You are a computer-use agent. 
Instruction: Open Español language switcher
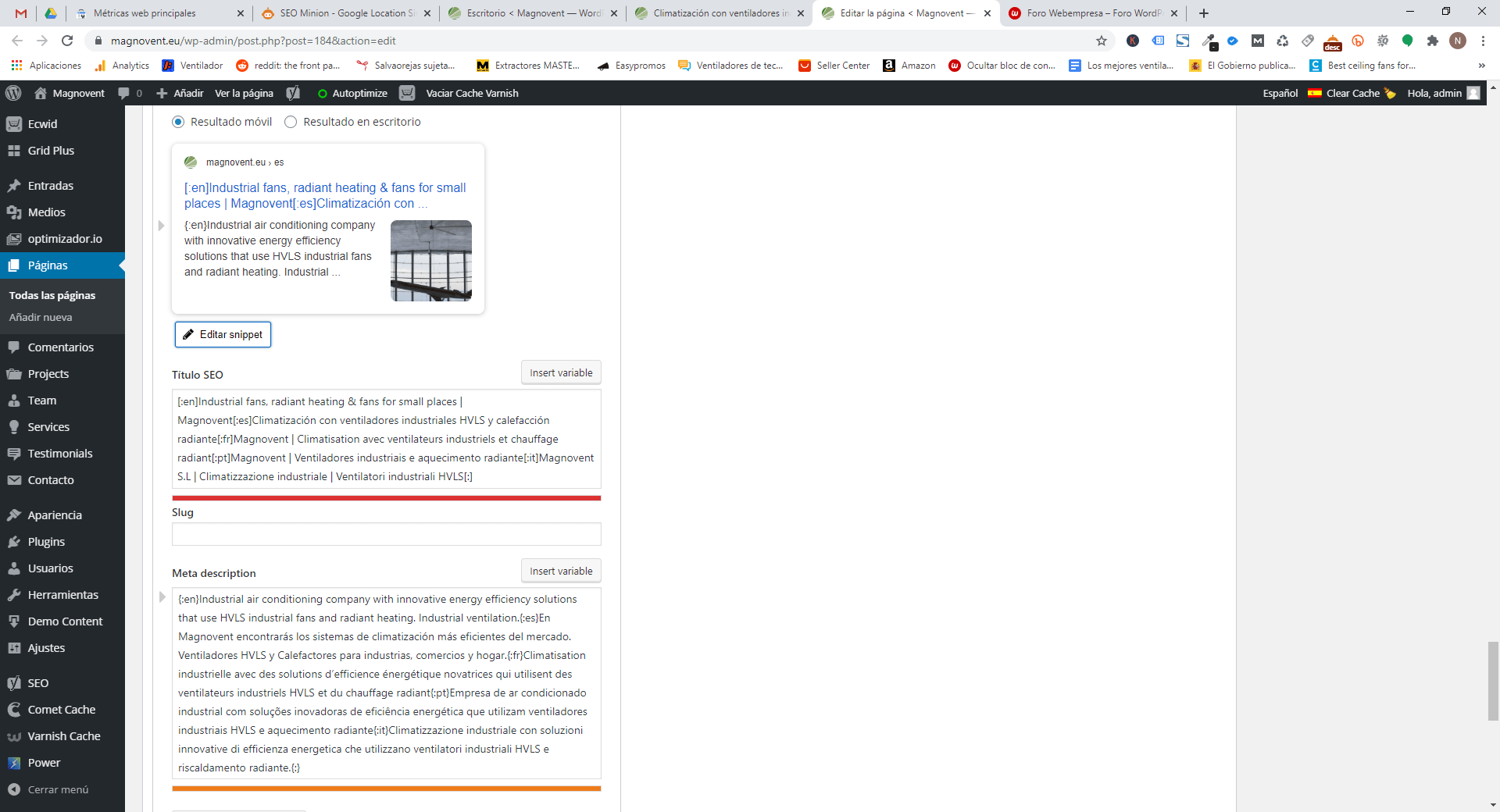click(1291, 93)
